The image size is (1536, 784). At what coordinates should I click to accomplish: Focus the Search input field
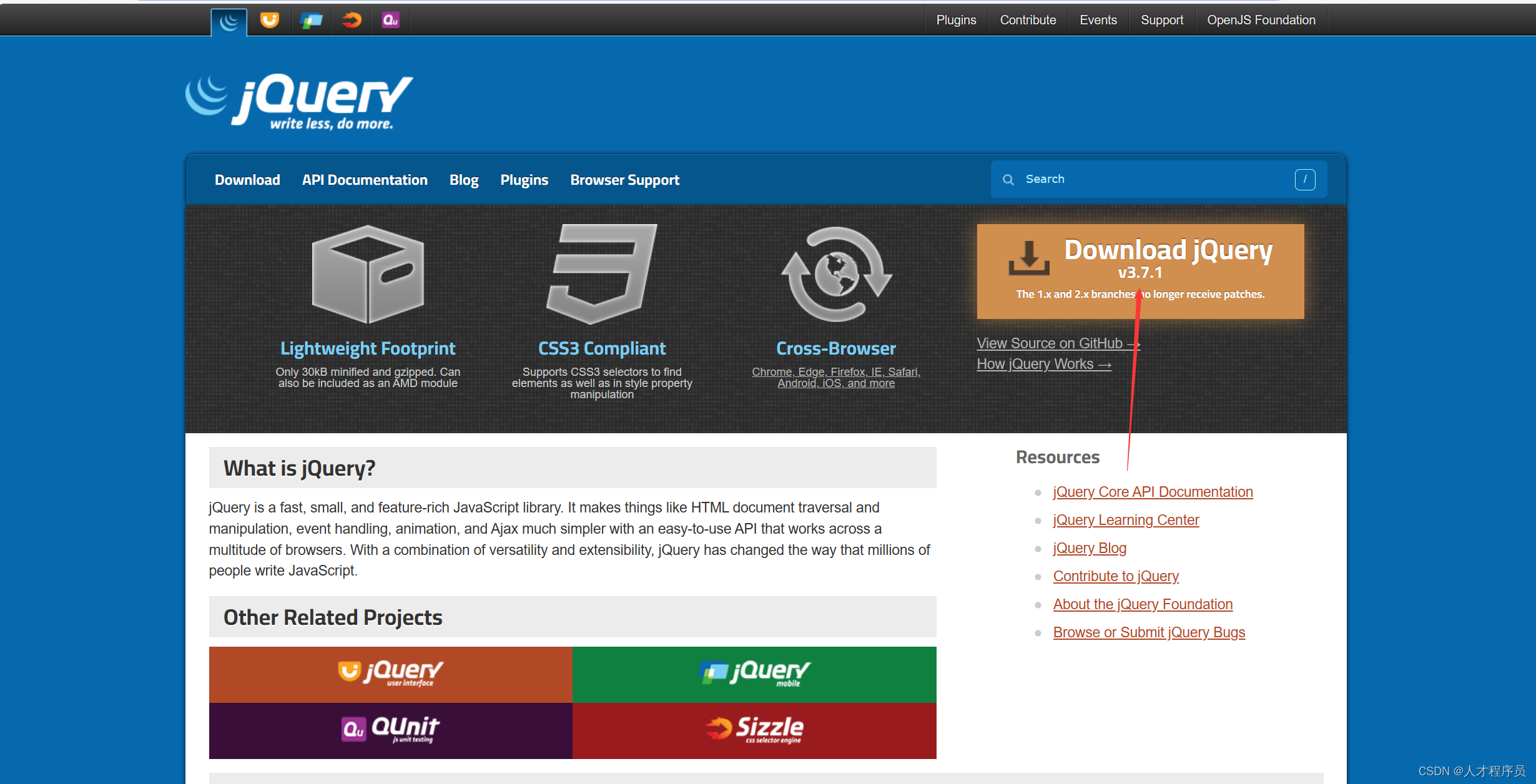pos(1159,179)
